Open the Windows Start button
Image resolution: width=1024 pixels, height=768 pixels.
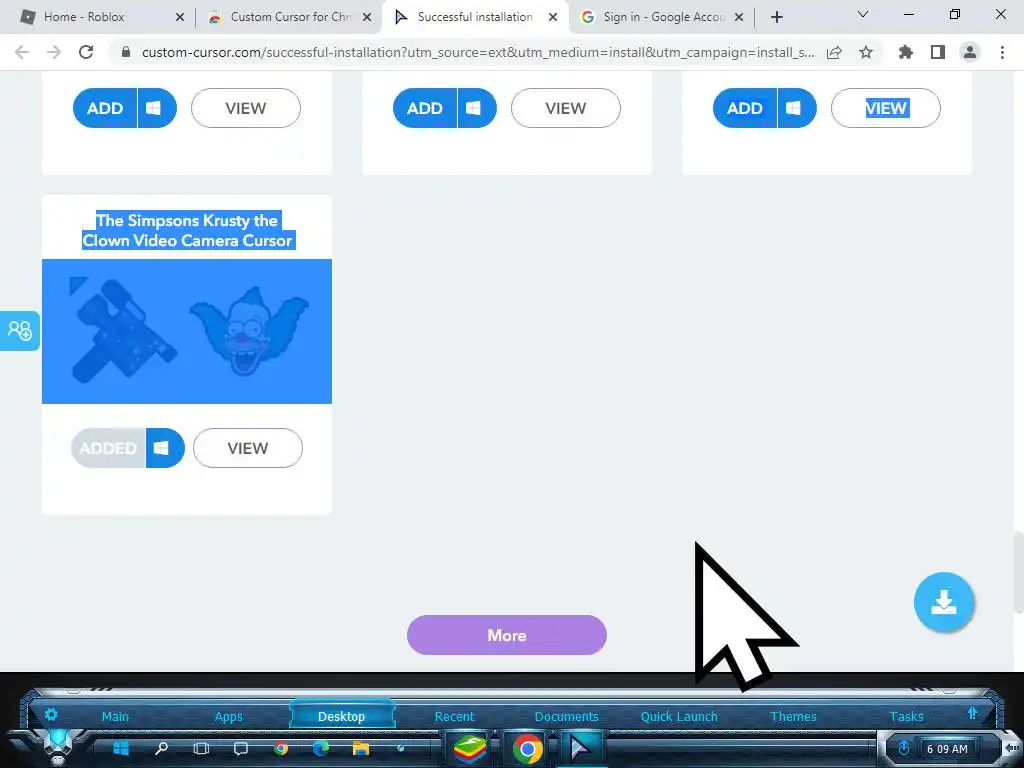121,748
